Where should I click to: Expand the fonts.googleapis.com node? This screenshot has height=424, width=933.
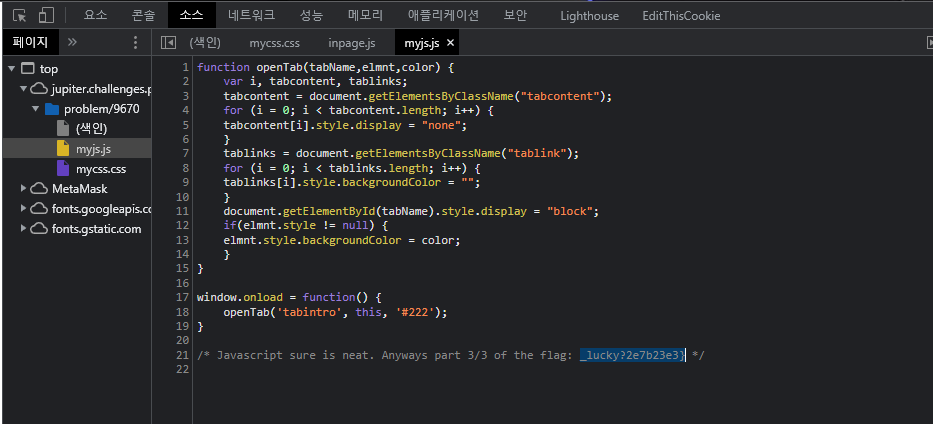(23, 209)
